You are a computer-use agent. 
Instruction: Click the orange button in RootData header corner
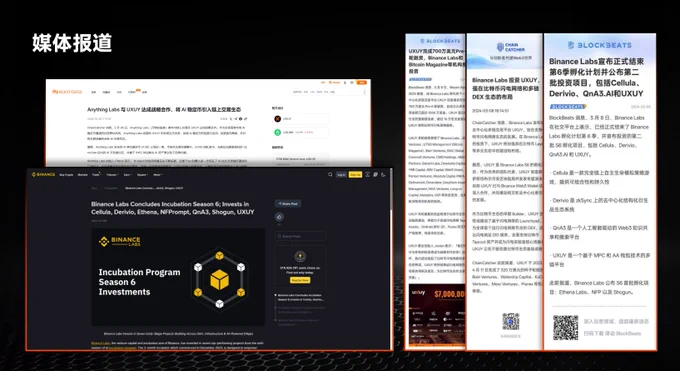[361, 82]
